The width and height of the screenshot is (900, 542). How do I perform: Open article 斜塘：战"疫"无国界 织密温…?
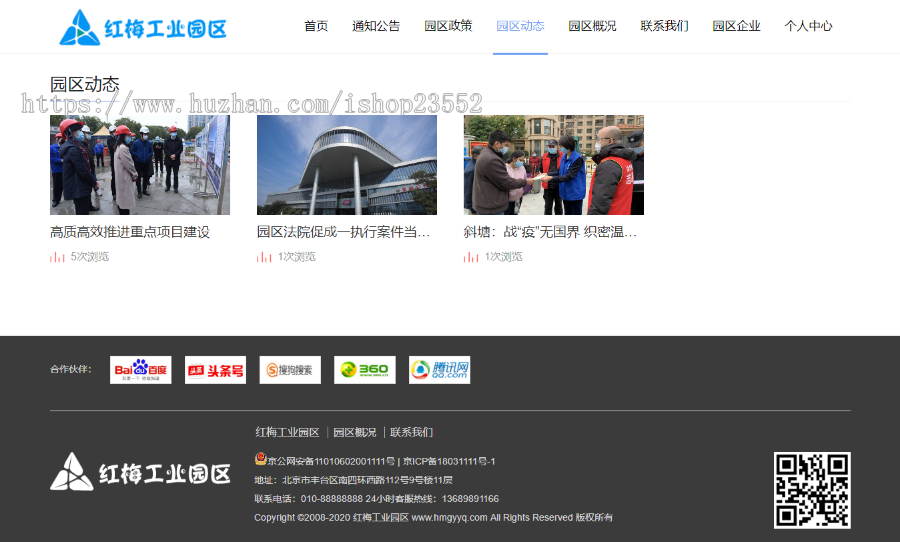pyautogui.click(x=550, y=232)
